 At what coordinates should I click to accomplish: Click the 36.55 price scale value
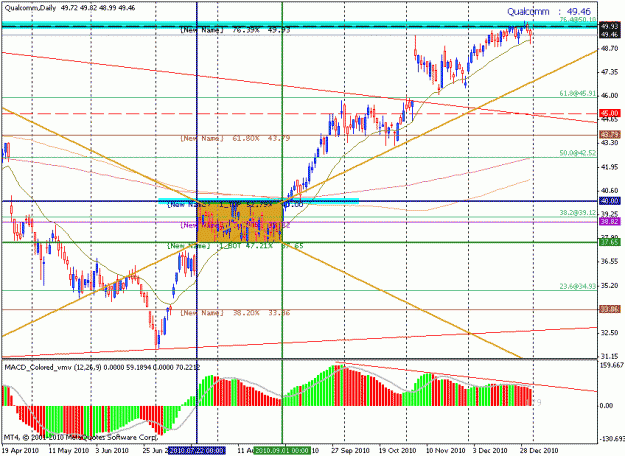(x=610, y=261)
